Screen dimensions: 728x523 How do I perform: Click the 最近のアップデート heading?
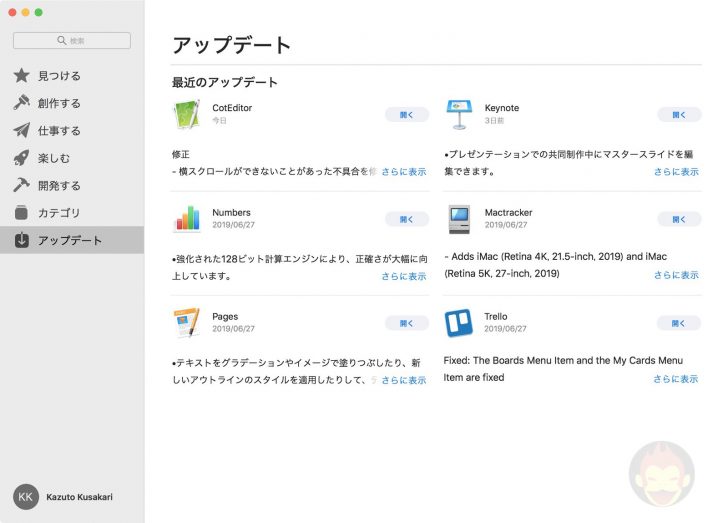click(x=225, y=83)
